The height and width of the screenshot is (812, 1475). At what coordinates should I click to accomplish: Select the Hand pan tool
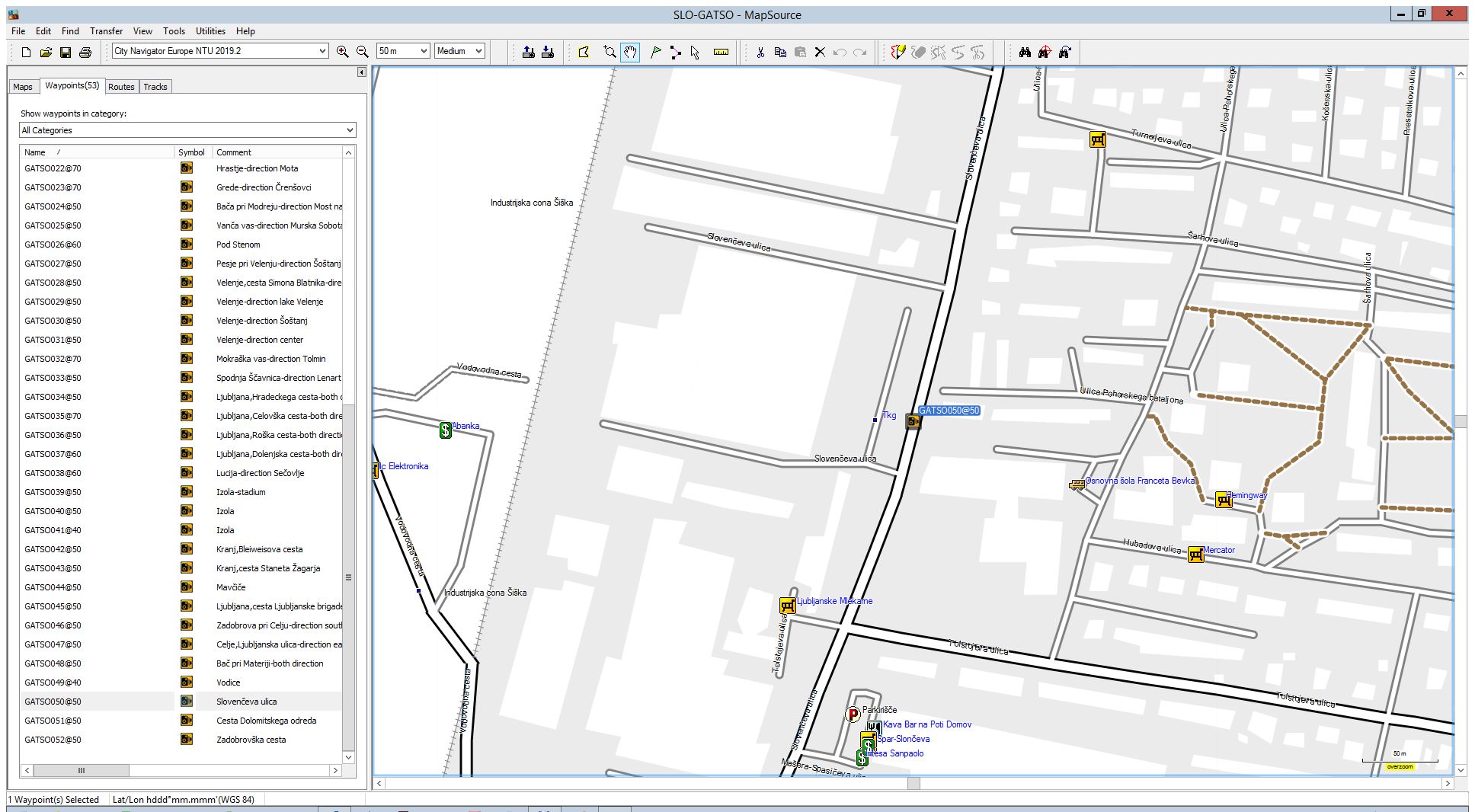(x=630, y=52)
